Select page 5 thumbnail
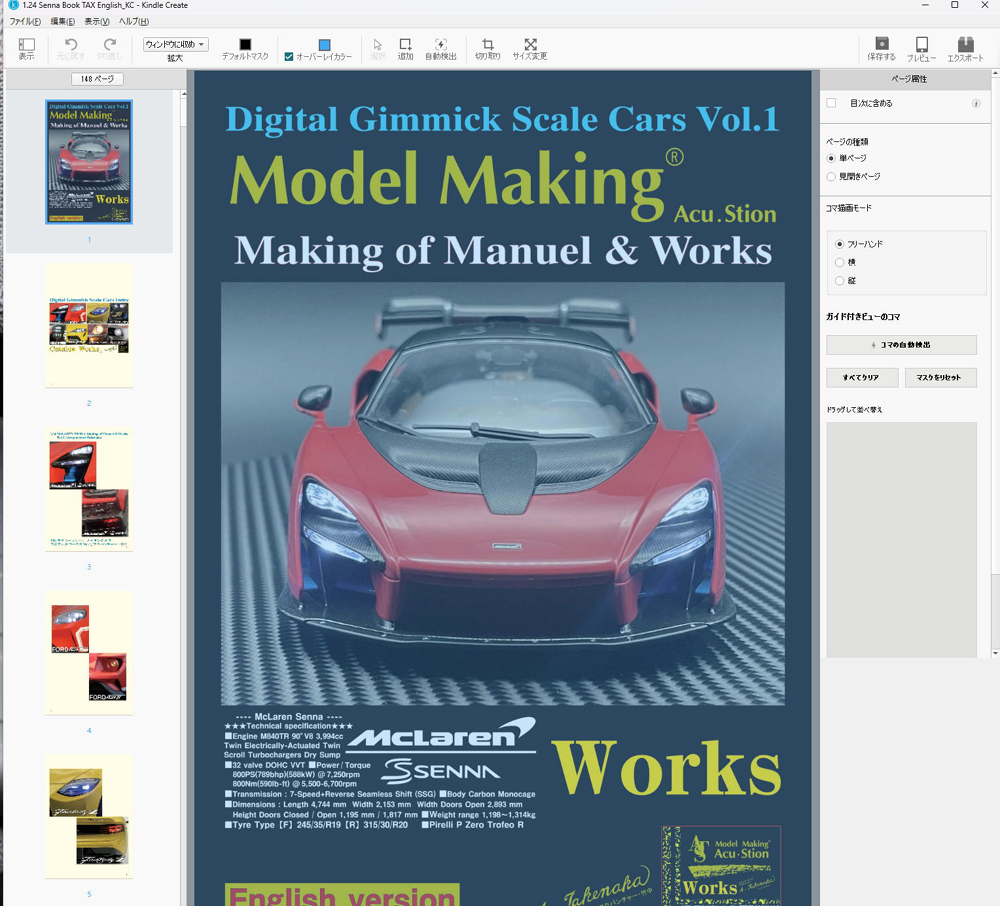The height and width of the screenshot is (906, 1000). (x=89, y=816)
